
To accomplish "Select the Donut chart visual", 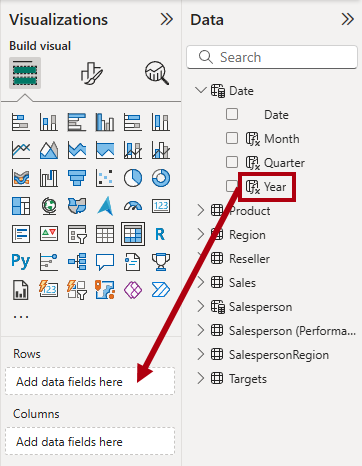I will click(161, 178).
